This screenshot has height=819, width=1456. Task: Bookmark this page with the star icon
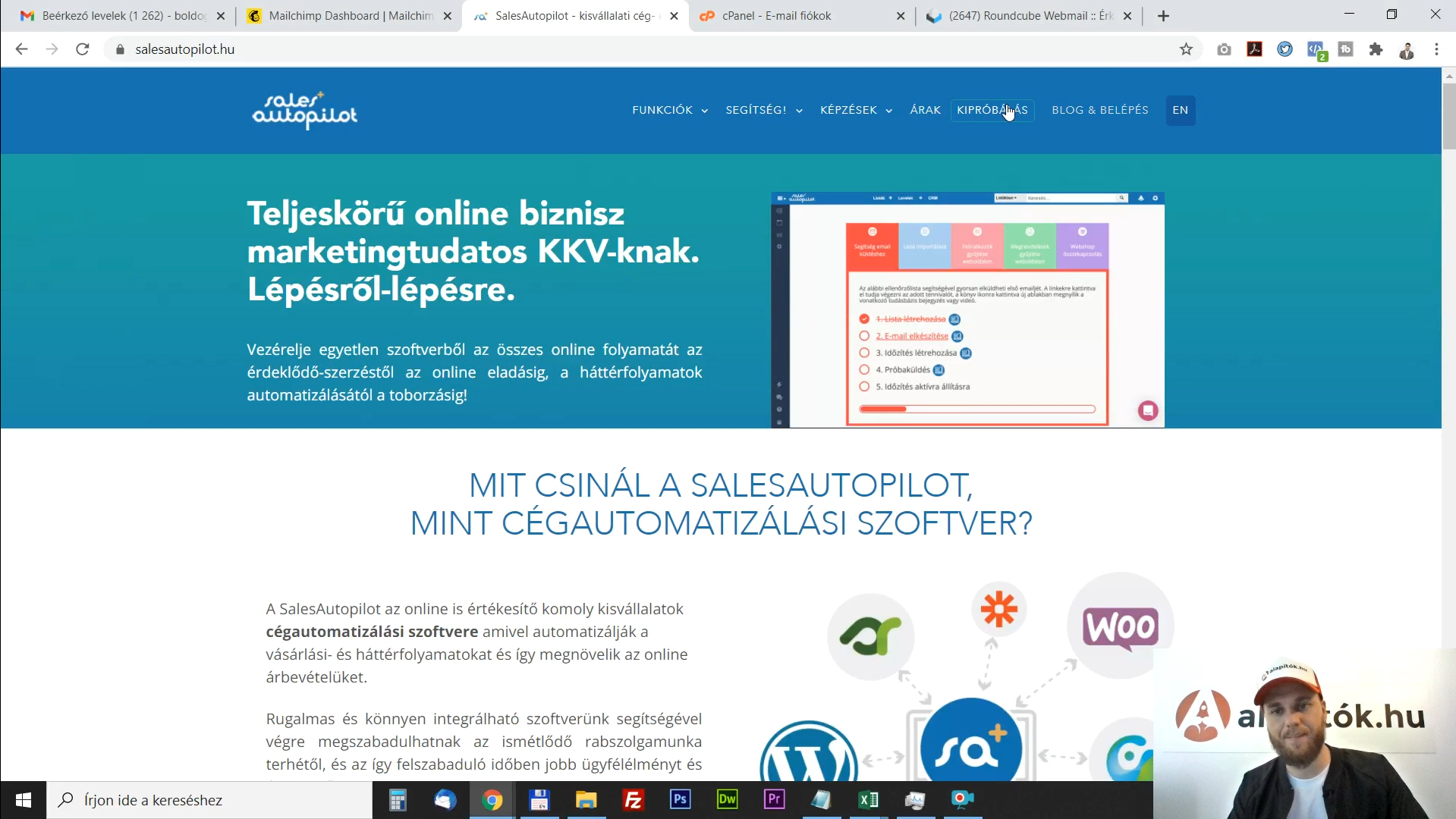pyautogui.click(x=1186, y=49)
